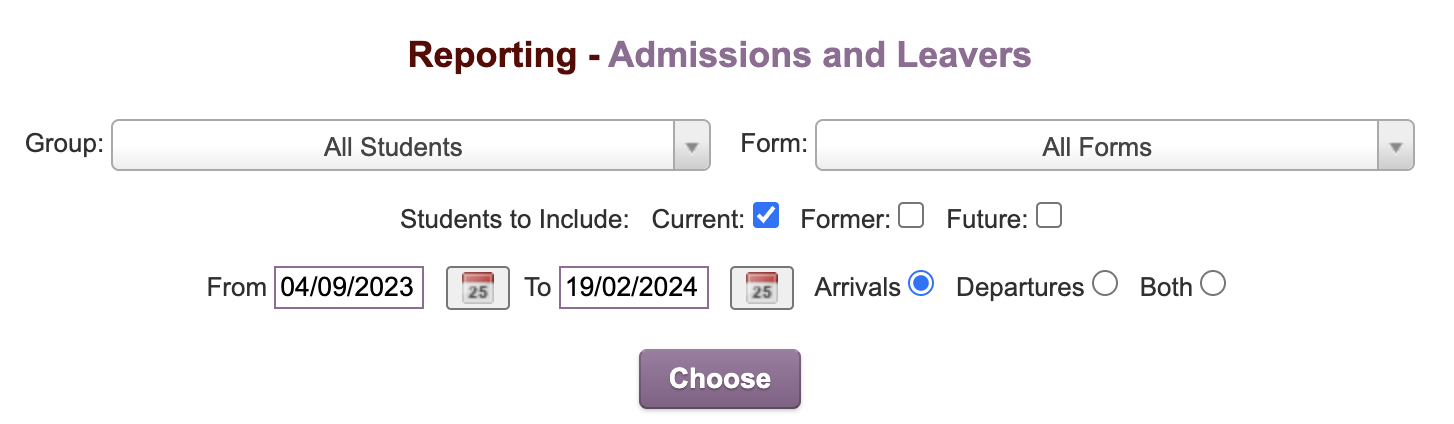Choose the Both radio option
The width and height of the screenshot is (1454, 424).
tap(1213, 284)
